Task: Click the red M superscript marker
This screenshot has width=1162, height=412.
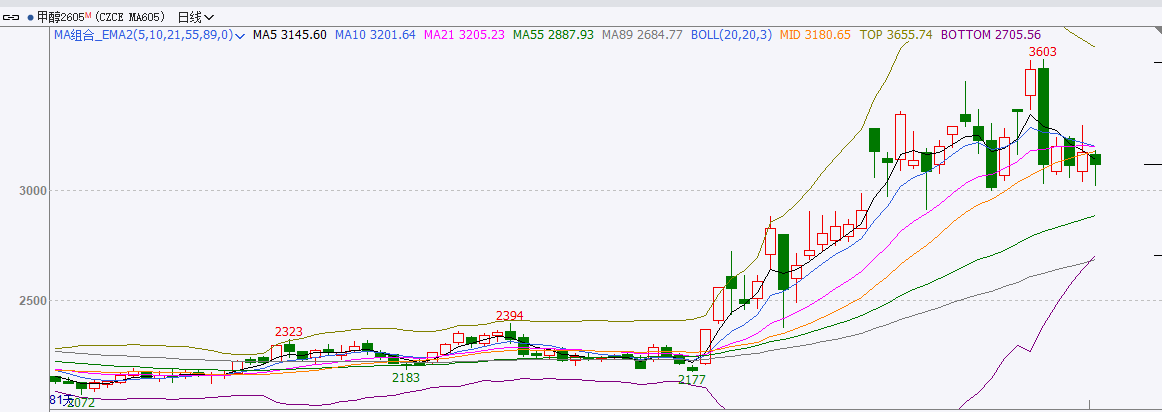Action: [88, 15]
